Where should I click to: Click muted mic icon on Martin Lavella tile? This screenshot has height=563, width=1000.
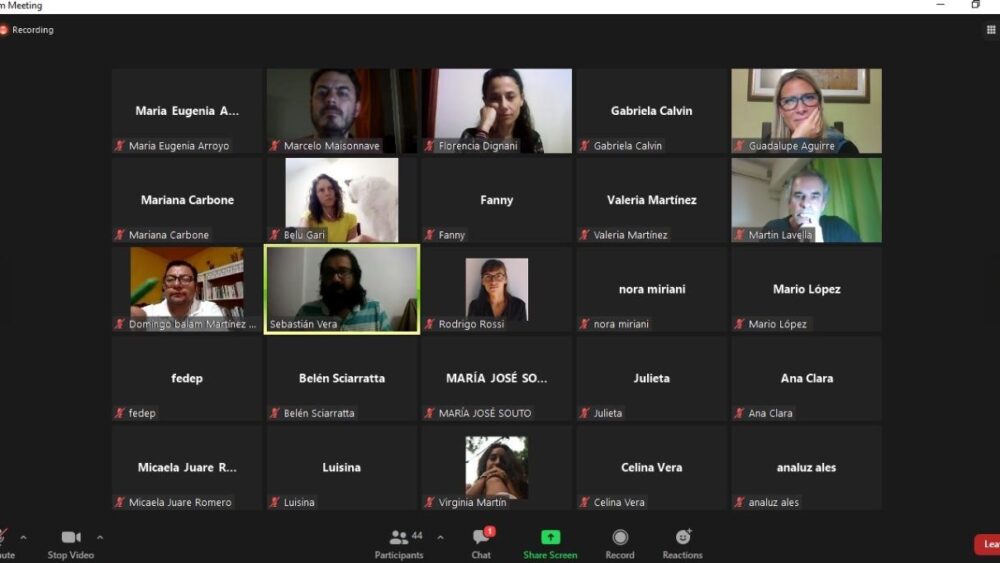(x=739, y=235)
